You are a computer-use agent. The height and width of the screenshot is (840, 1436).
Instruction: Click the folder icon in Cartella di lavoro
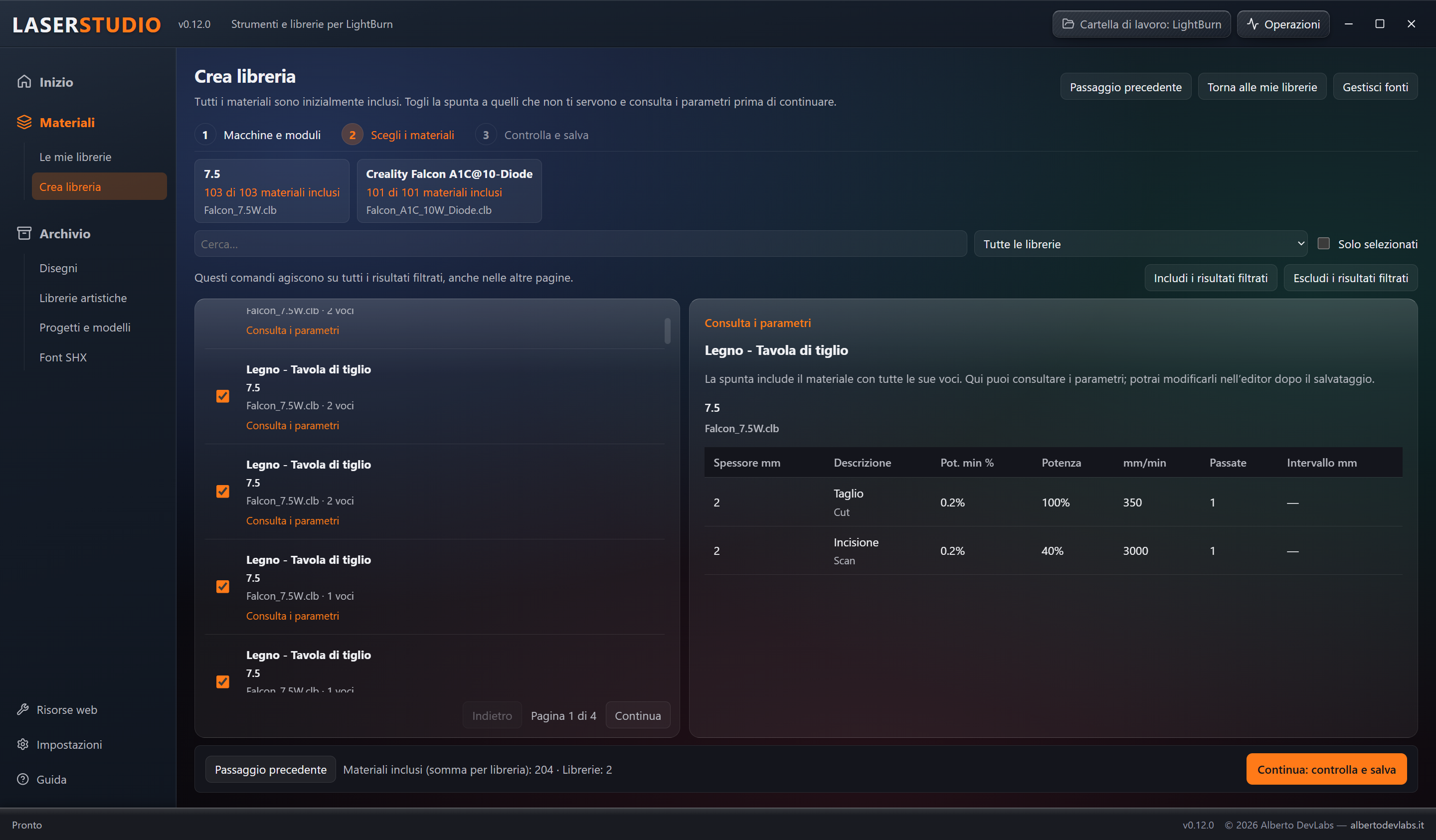[1068, 24]
